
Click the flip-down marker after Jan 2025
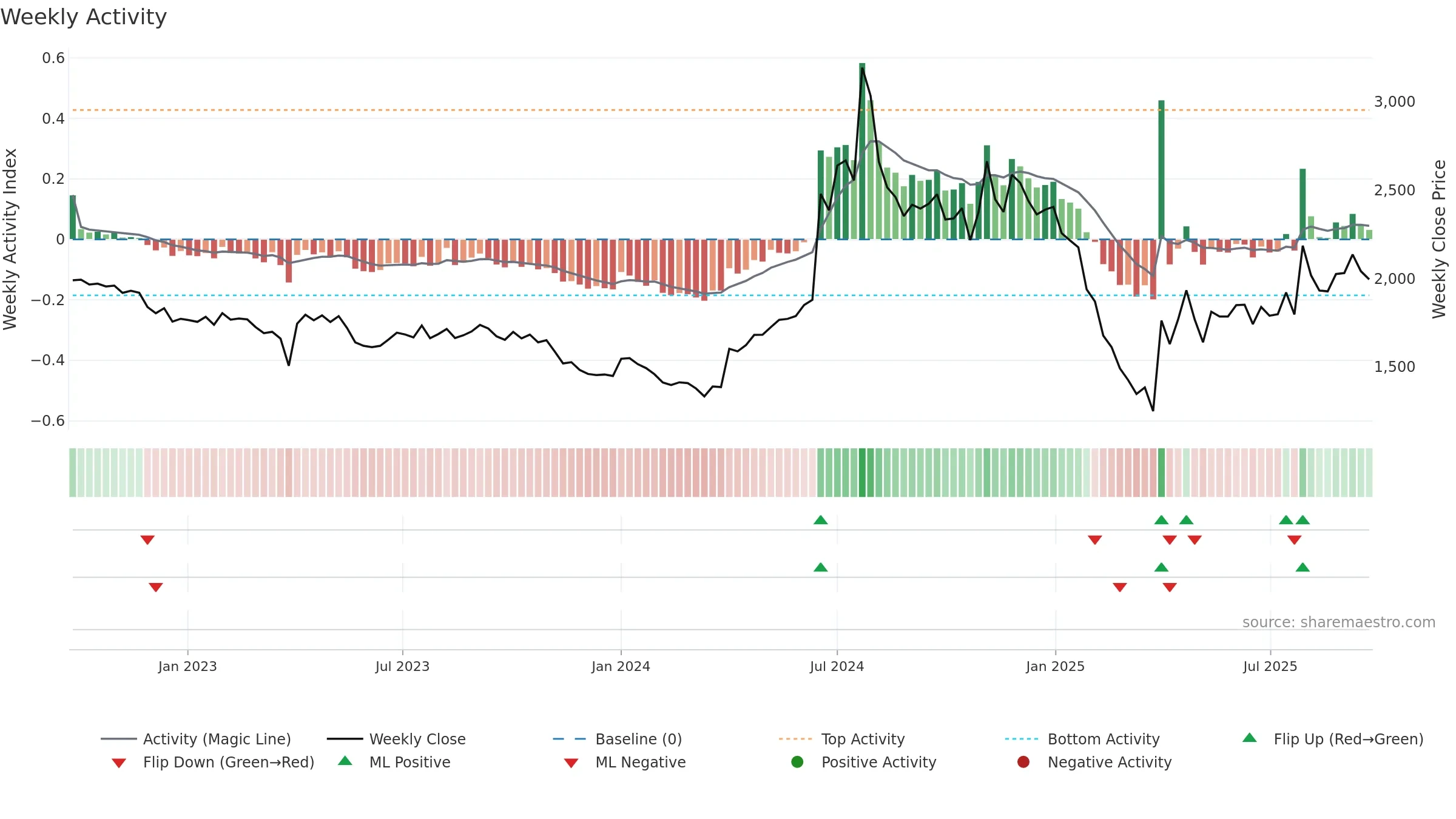coord(1095,540)
